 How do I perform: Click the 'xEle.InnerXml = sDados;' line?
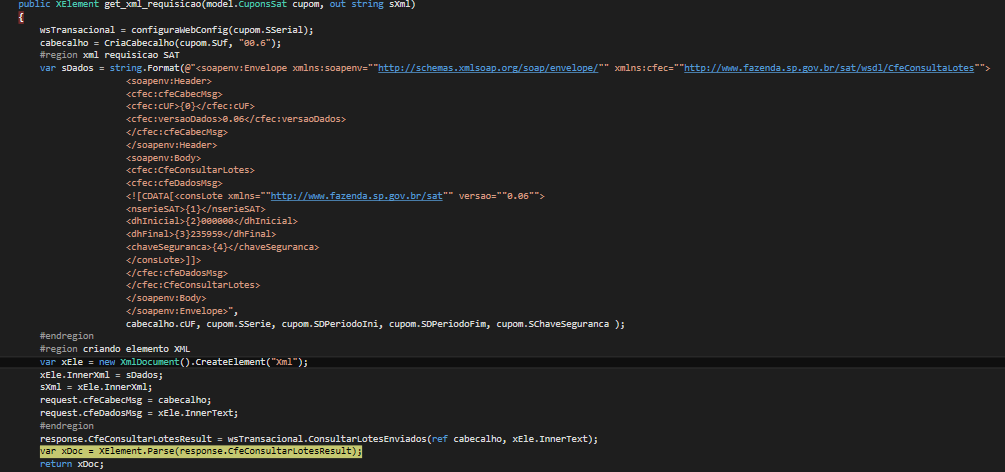(101, 375)
